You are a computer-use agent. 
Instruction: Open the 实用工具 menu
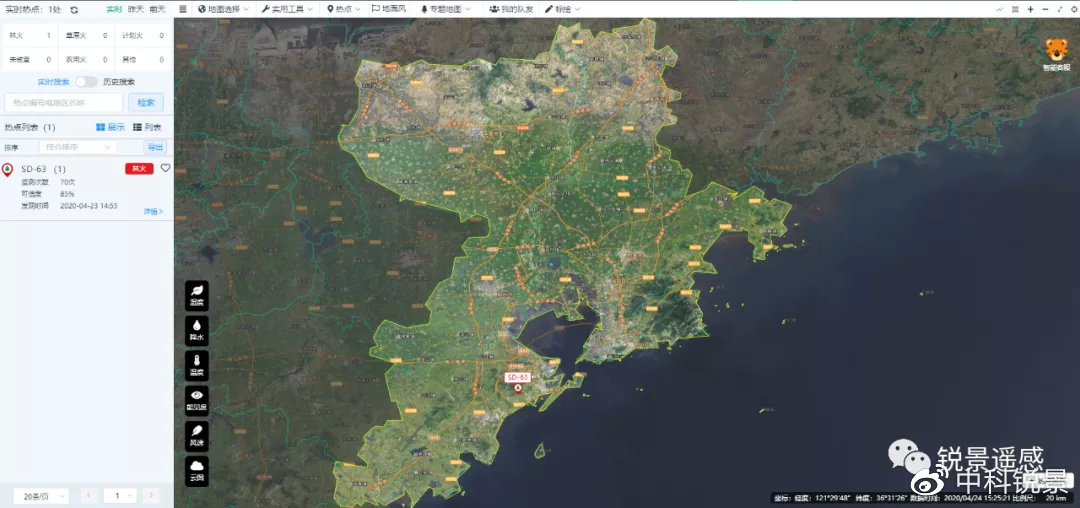pos(286,9)
